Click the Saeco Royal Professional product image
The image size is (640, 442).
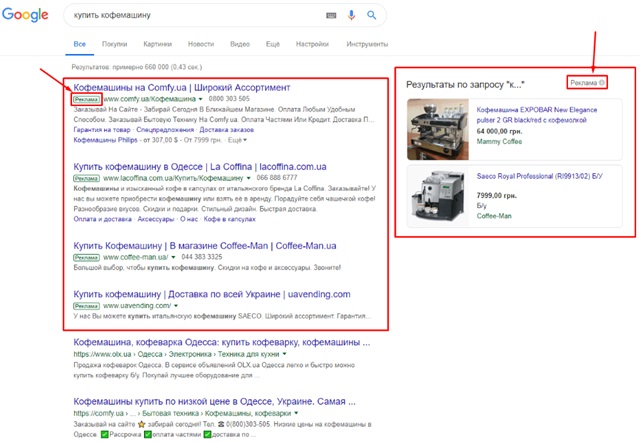tap(438, 196)
